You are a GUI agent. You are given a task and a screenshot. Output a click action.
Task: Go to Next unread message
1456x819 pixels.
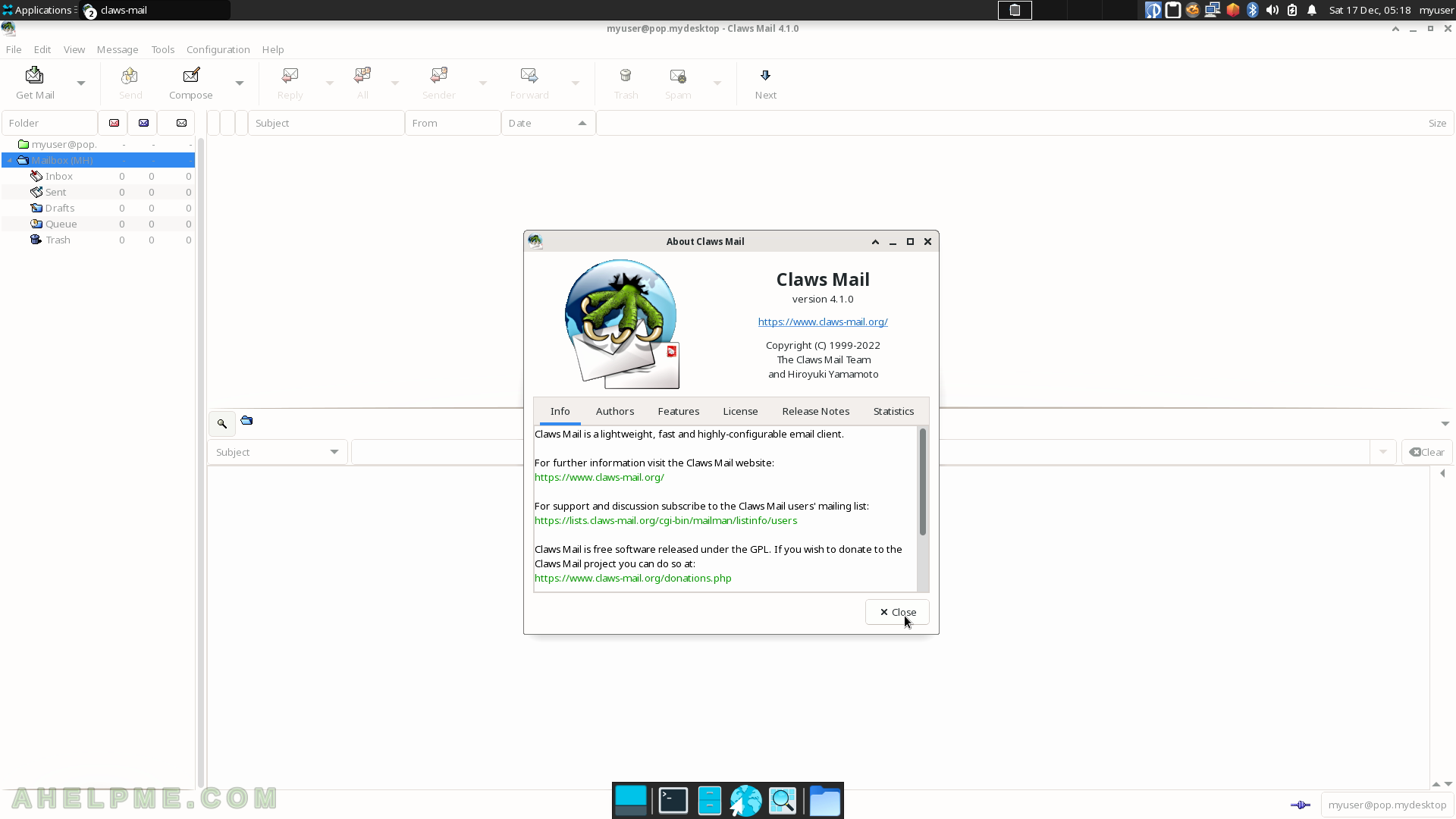tap(765, 83)
